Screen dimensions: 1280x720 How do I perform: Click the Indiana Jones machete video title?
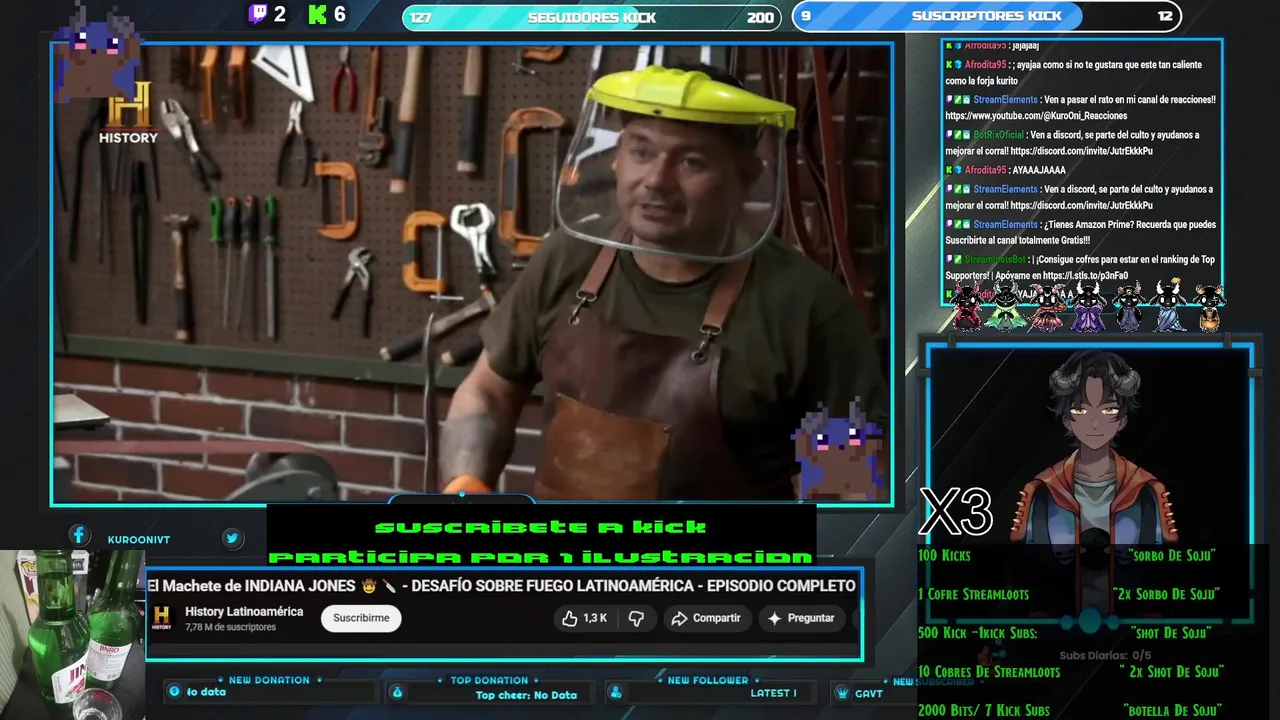(501, 586)
